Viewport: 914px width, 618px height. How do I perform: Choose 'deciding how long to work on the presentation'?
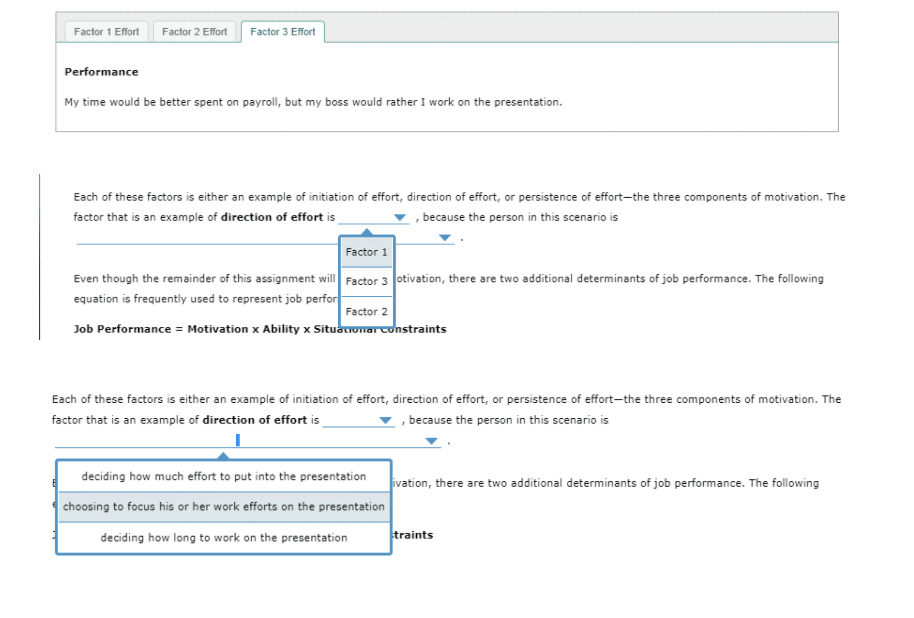pos(223,537)
